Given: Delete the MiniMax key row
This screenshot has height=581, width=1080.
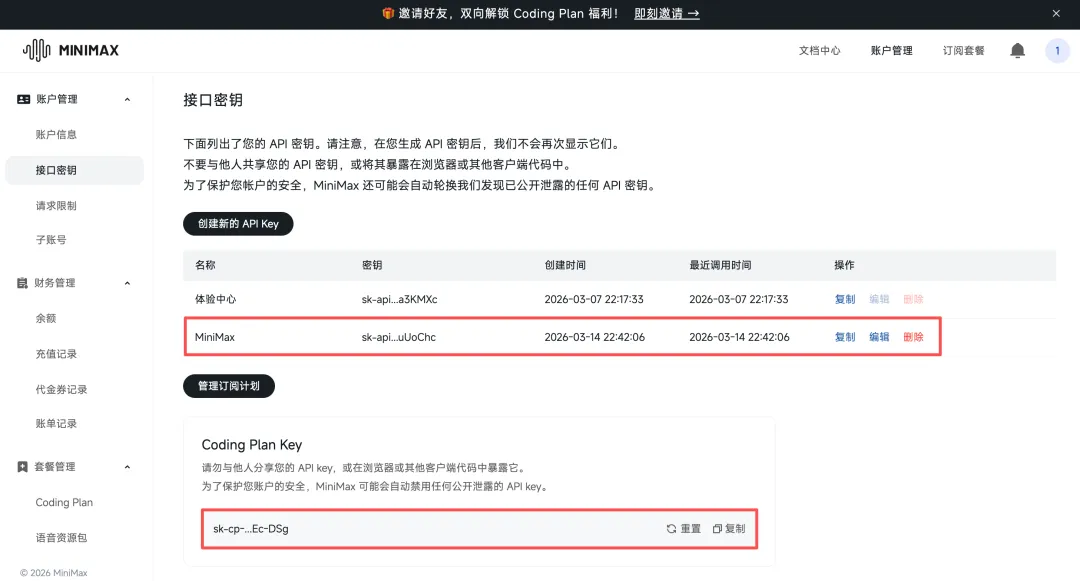Looking at the screenshot, I should (913, 337).
